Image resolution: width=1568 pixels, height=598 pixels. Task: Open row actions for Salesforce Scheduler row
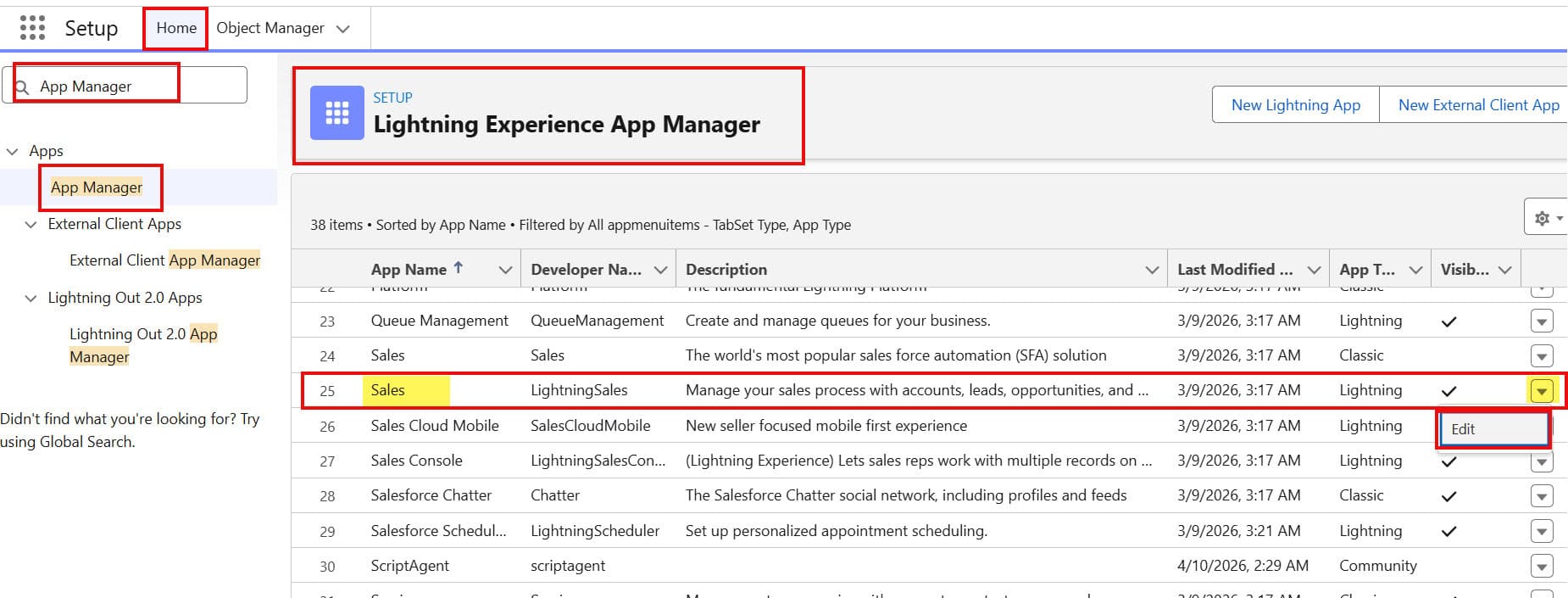(x=1542, y=532)
